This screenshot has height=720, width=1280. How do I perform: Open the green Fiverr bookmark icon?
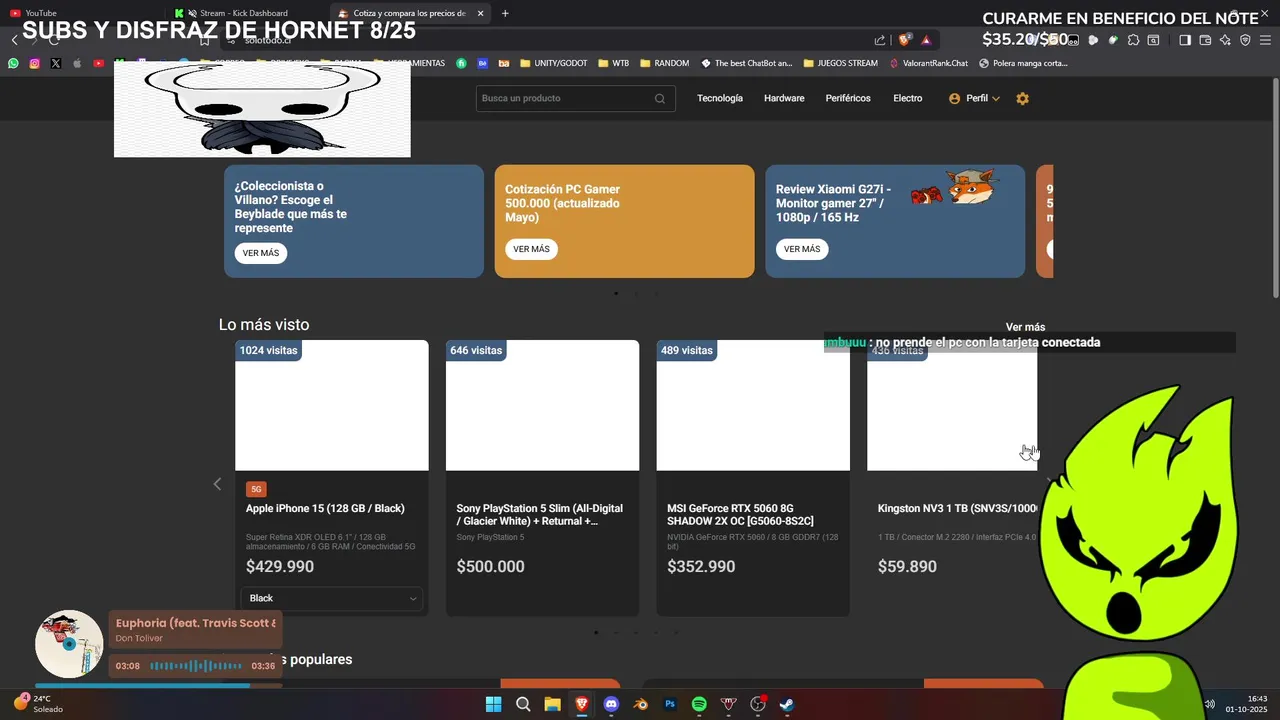click(461, 63)
